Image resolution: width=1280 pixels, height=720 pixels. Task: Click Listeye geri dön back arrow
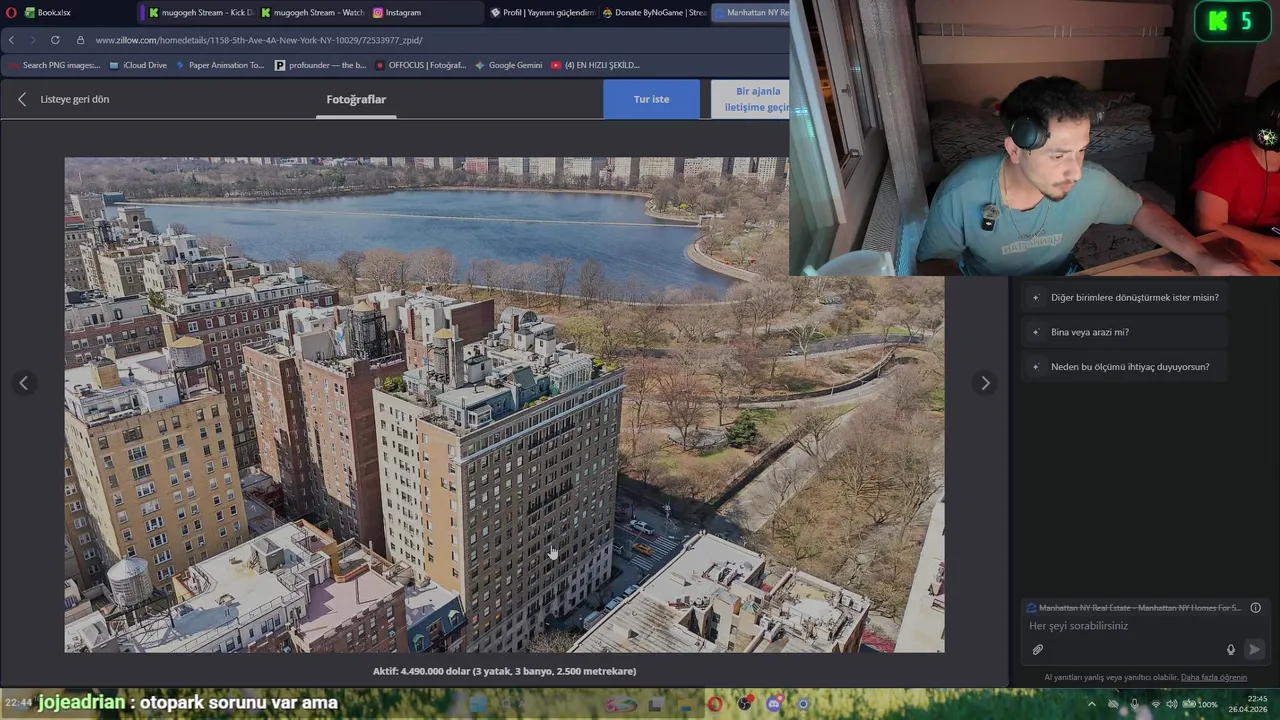22,99
